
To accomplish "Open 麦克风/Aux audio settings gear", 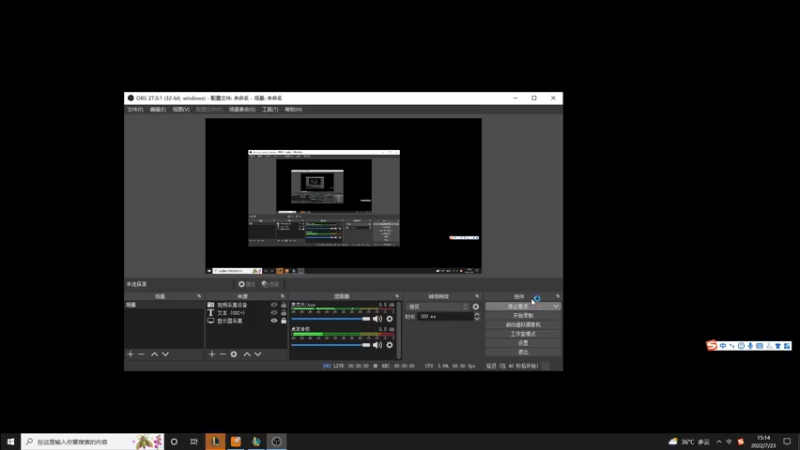I will click(x=390, y=319).
